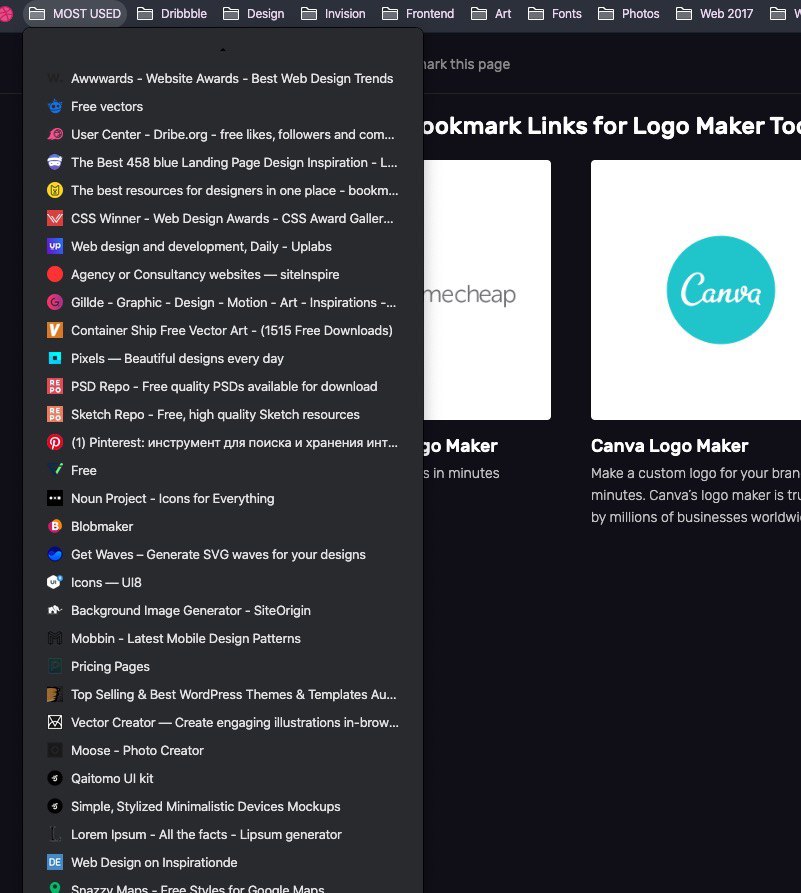Click the Canva logo thumbnail card
This screenshot has width=801, height=893.
[696, 290]
